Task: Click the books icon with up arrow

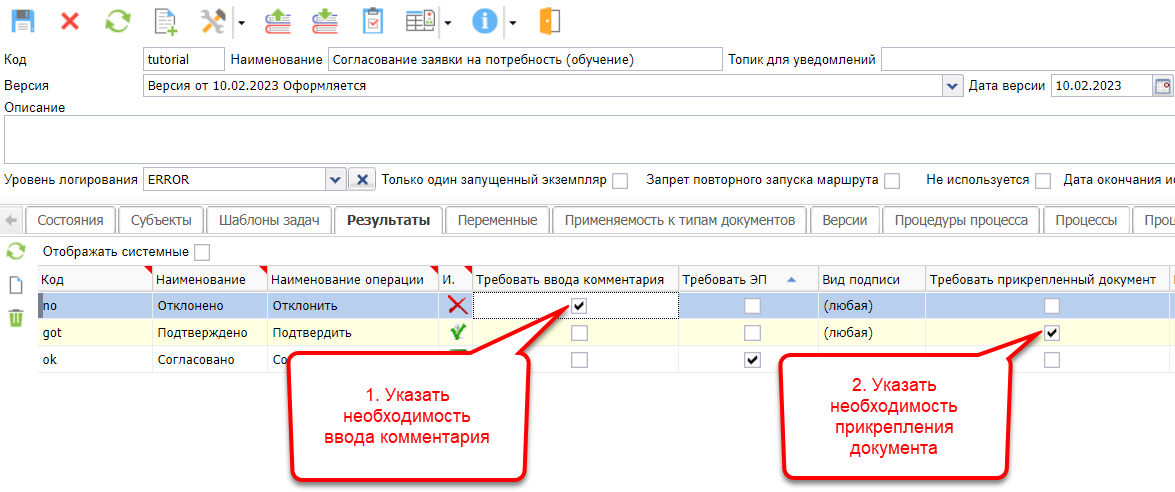Action: click(x=277, y=21)
